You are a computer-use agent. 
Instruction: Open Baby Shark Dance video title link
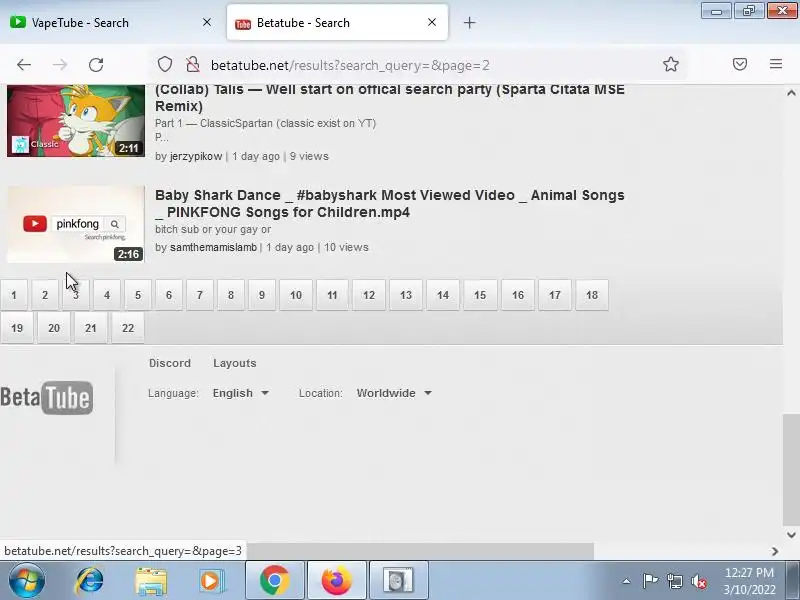coord(390,204)
